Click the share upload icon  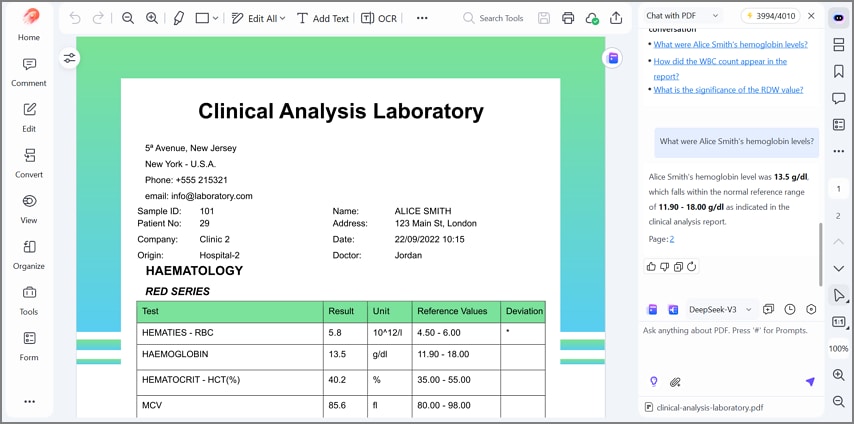tap(616, 18)
